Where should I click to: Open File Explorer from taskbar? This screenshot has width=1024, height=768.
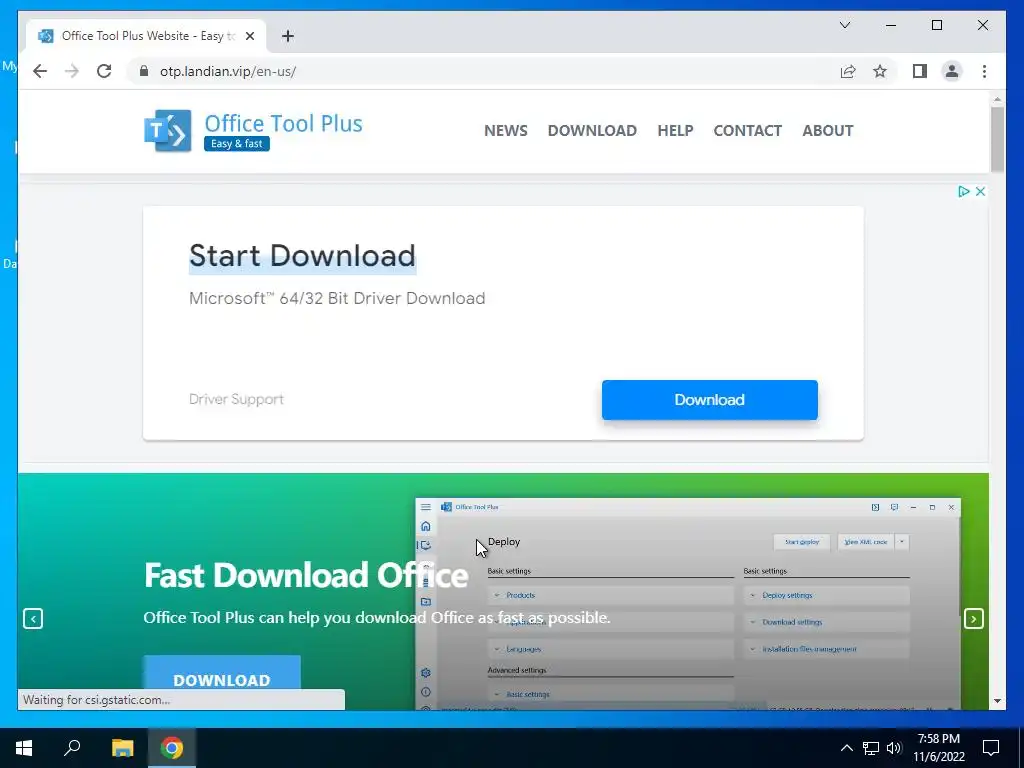point(122,748)
